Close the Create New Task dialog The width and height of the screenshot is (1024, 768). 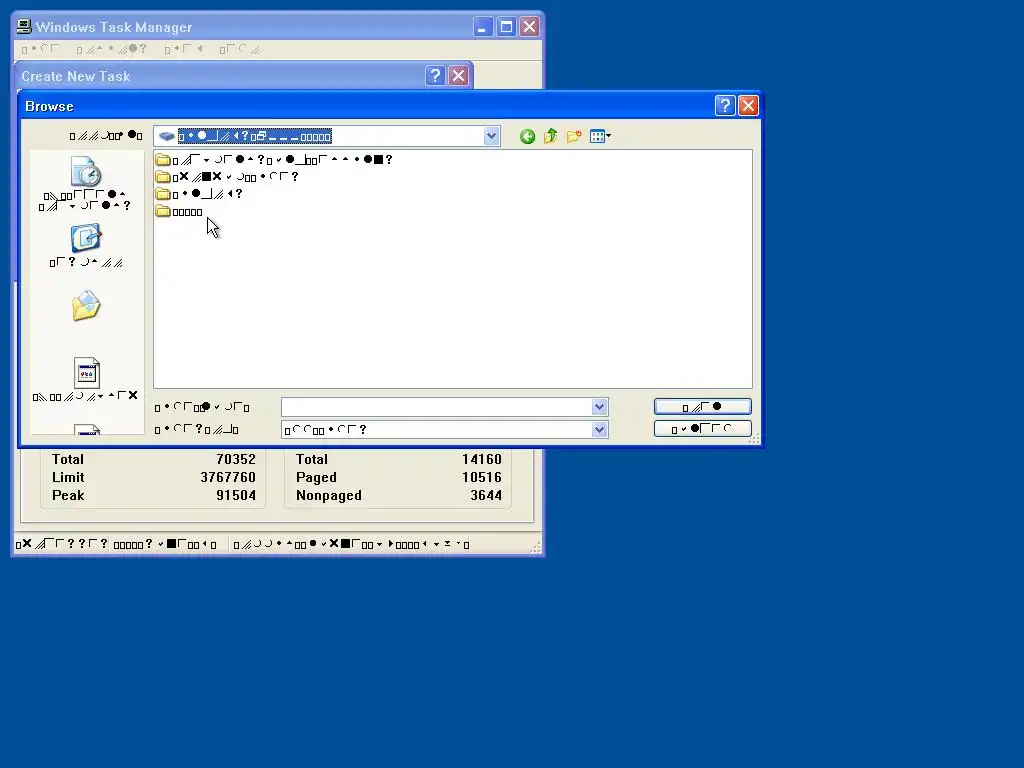click(458, 76)
